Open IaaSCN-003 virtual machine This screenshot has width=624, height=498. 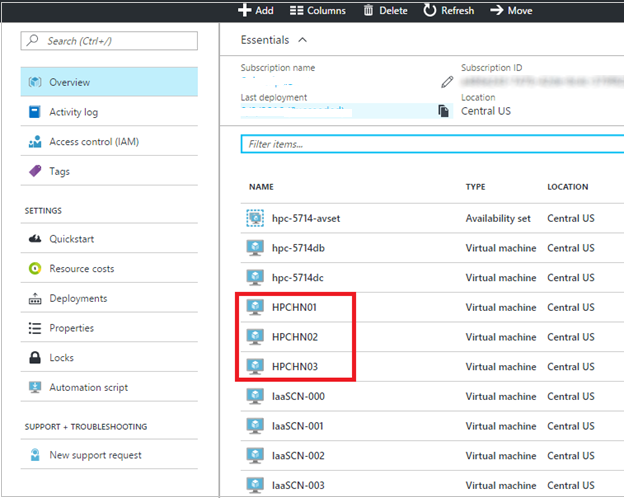click(x=298, y=485)
